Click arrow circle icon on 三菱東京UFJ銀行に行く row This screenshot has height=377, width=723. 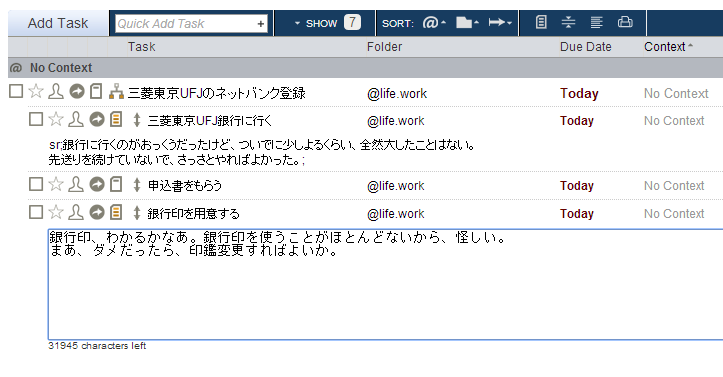(97, 119)
